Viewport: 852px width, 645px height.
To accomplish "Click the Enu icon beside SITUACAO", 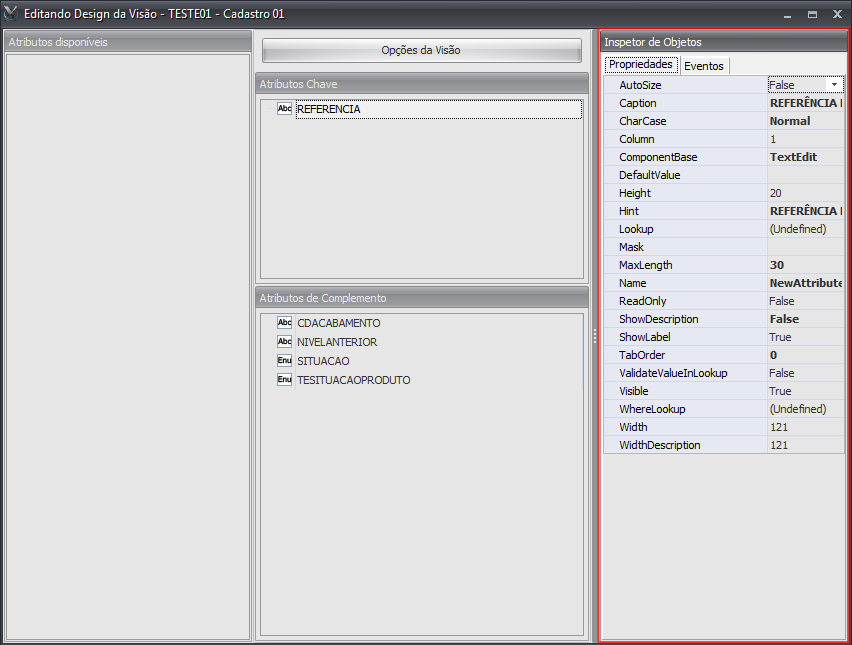I will pyautogui.click(x=284, y=361).
